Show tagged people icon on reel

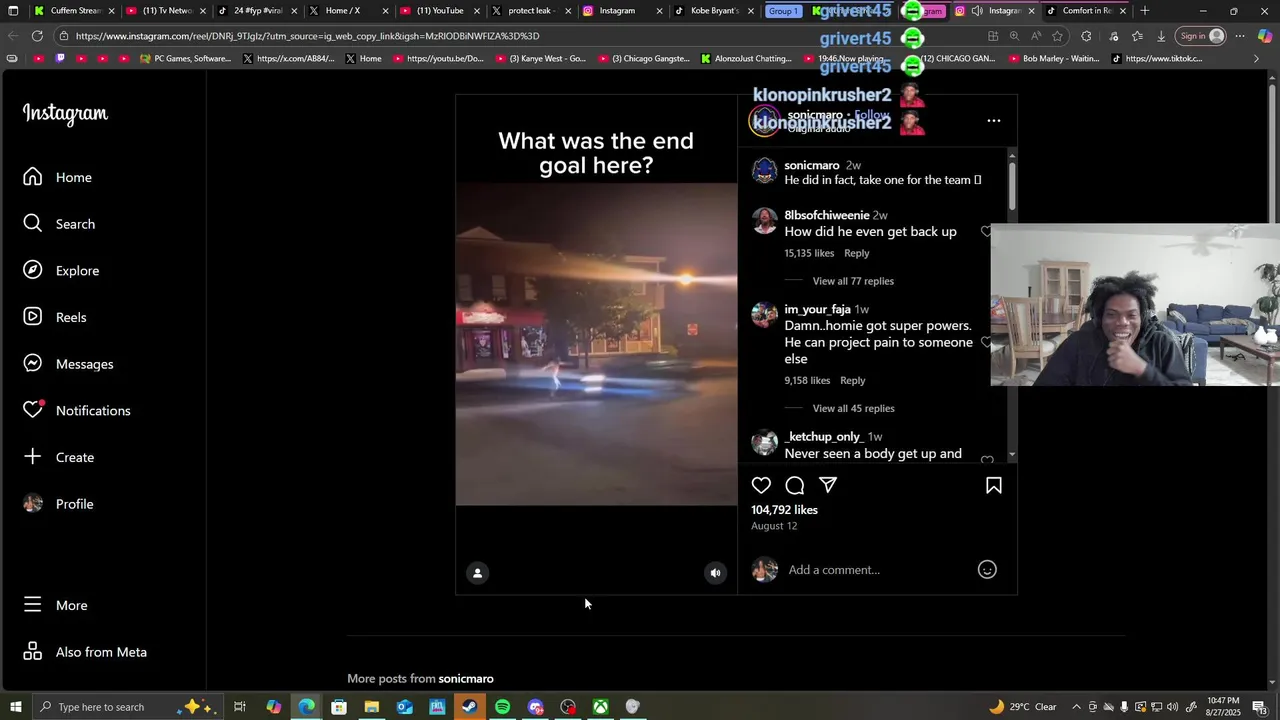point(477,573)
